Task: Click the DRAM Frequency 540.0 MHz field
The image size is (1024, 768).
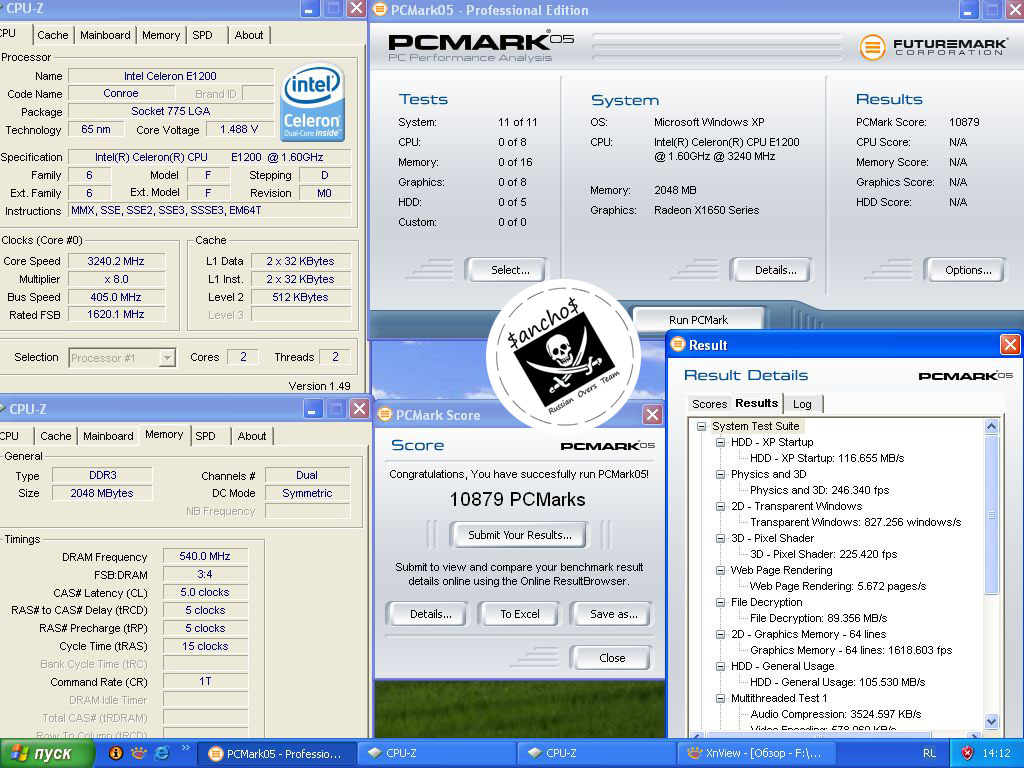Action: coord(205,556)
